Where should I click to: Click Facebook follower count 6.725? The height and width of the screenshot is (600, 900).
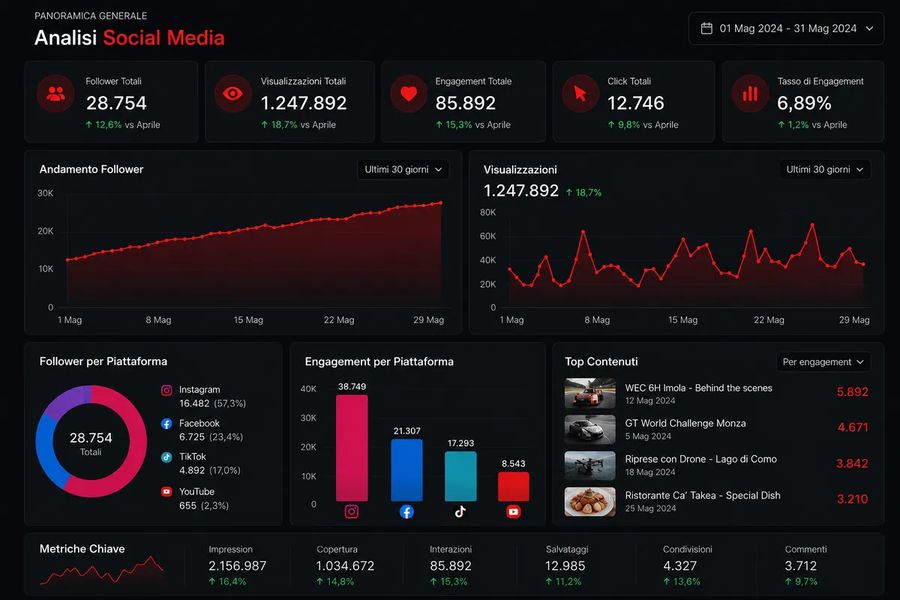(192, 437)
